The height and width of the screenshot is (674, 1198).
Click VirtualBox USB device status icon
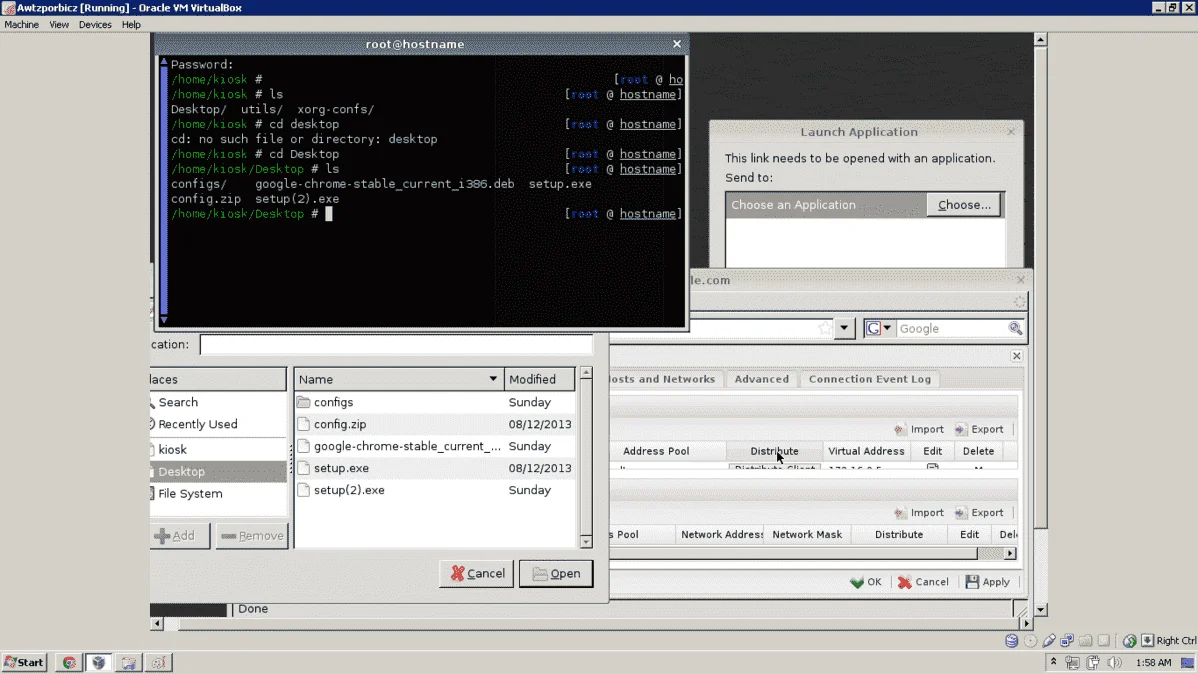pos(1048,640)
